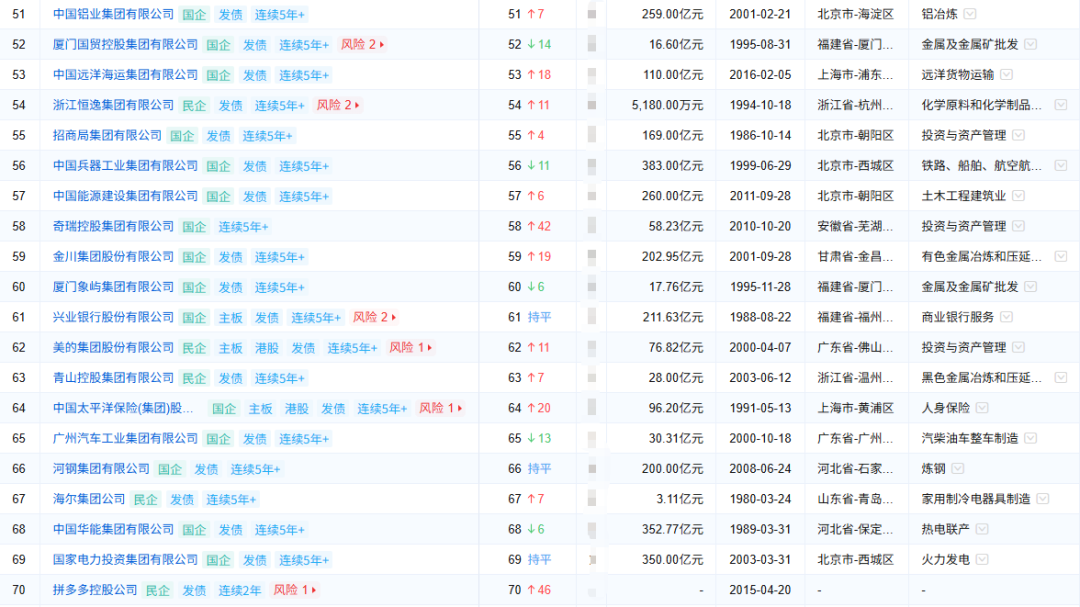
Task: Open 厦门国贸控股集团有限公司 company link
Action: (x=125, y=44)
